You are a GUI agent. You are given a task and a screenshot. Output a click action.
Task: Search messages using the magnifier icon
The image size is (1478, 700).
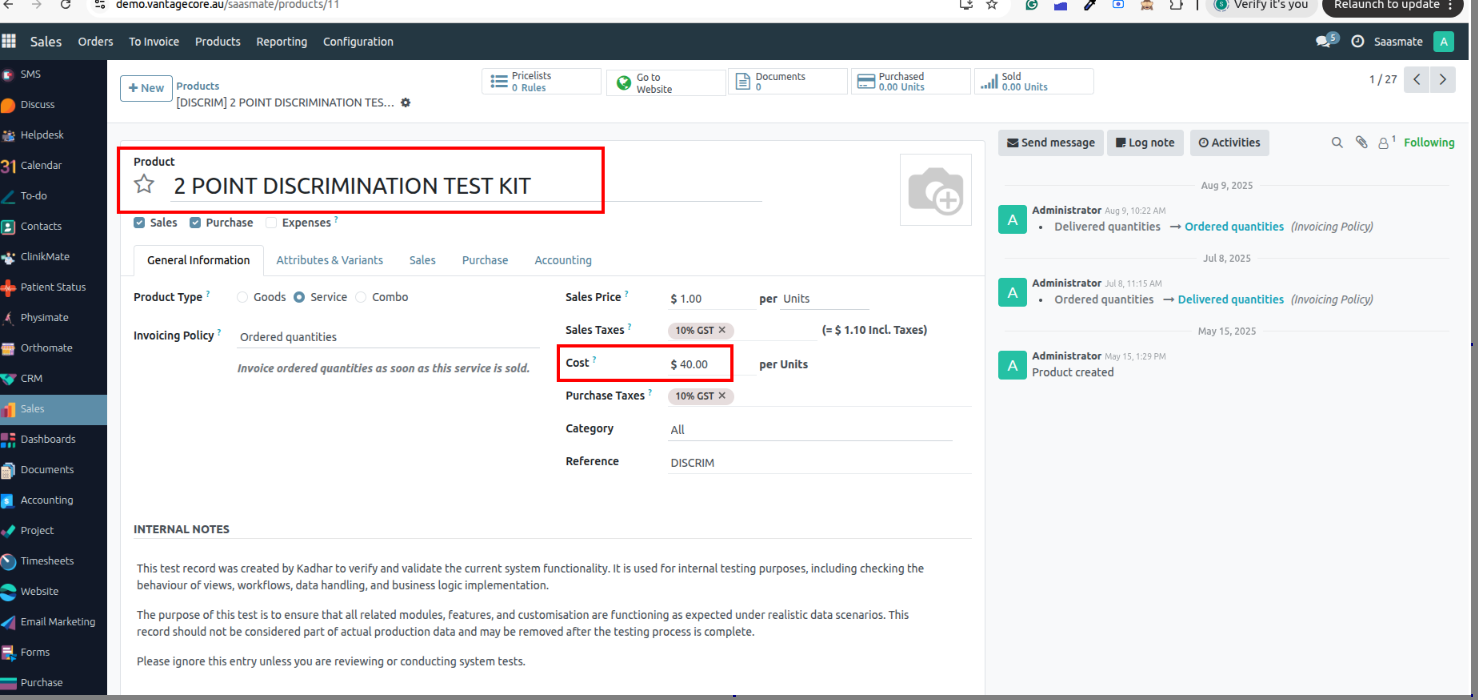(x=1337, y=143)
